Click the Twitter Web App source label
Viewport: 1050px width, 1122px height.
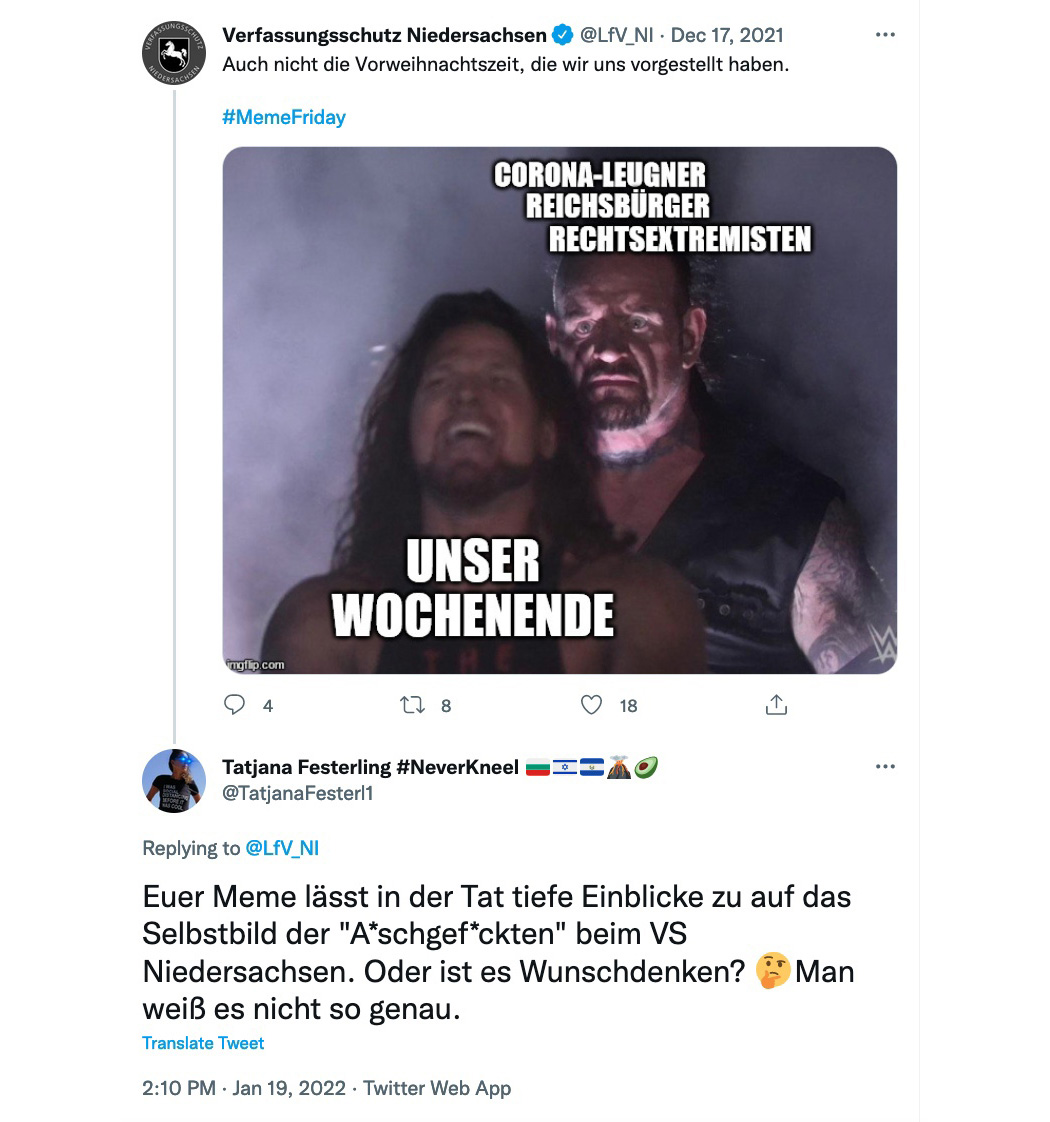[437, 1088]
